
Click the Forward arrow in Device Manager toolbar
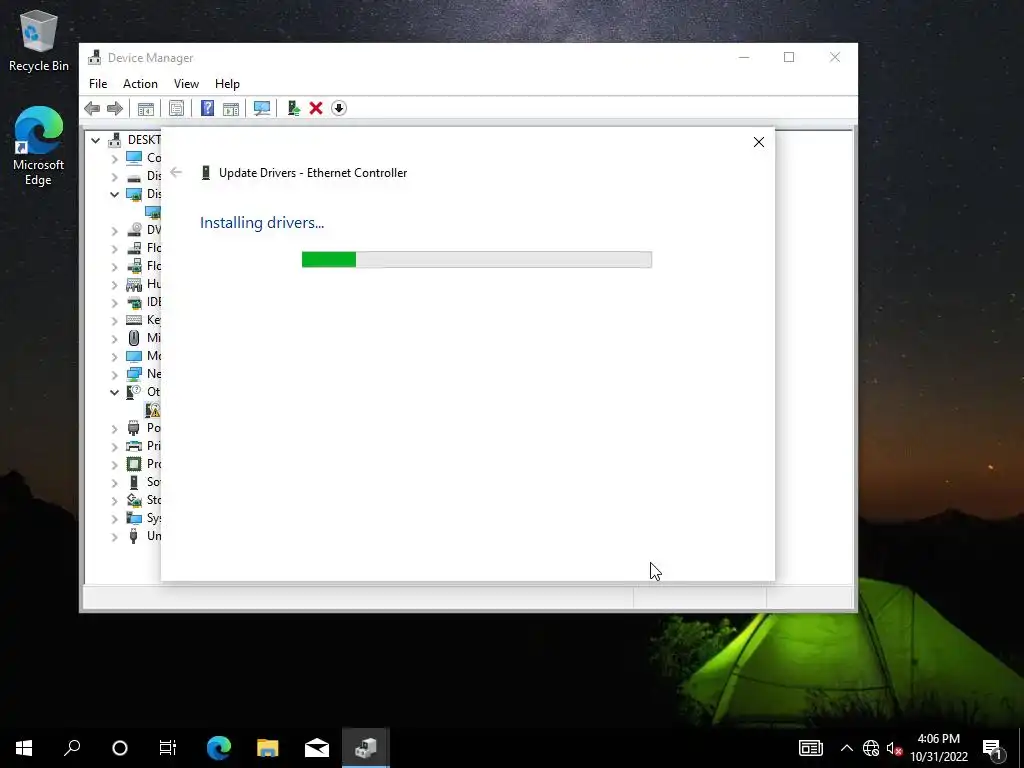115,108
